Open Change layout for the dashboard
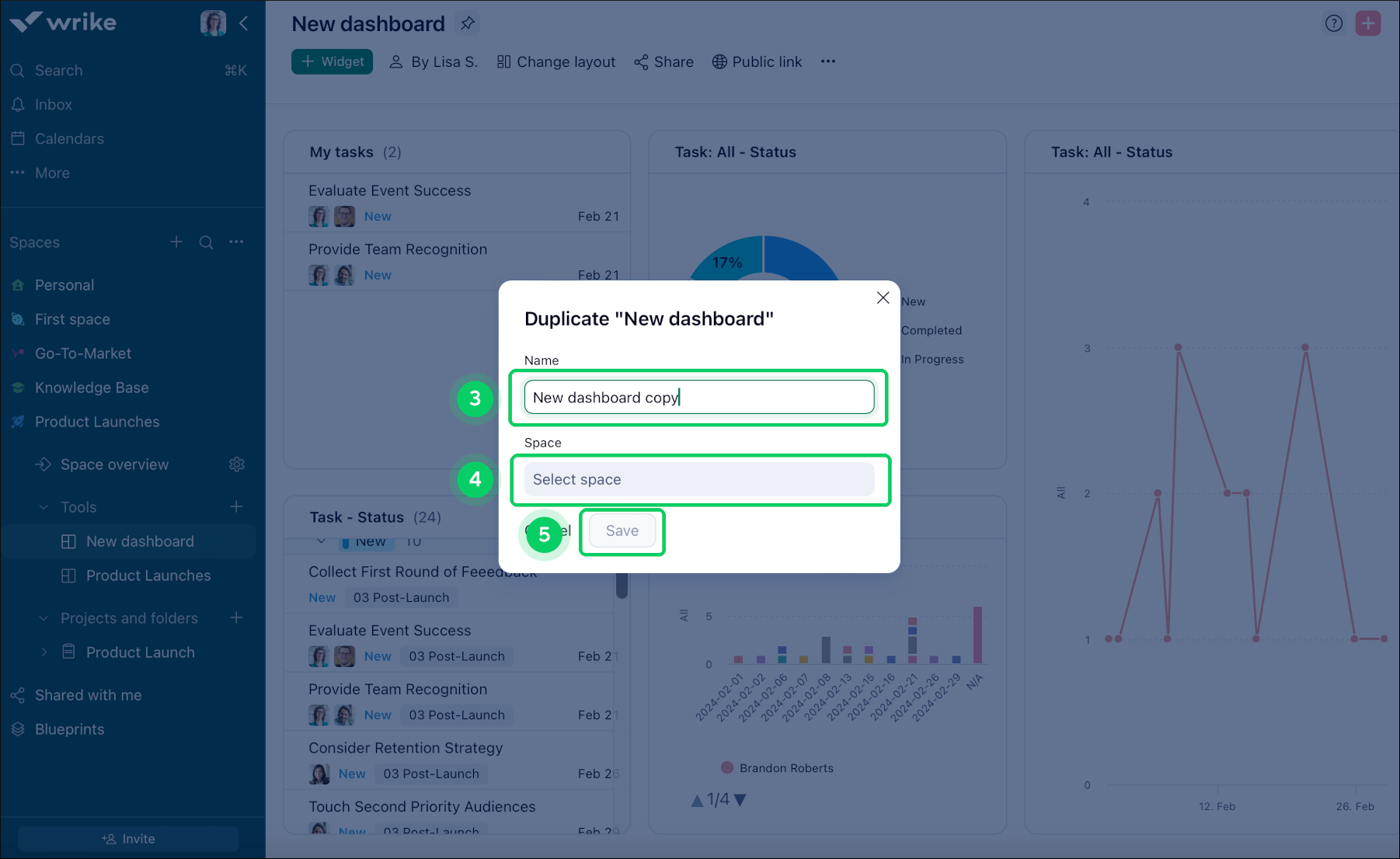 (555, 61)
